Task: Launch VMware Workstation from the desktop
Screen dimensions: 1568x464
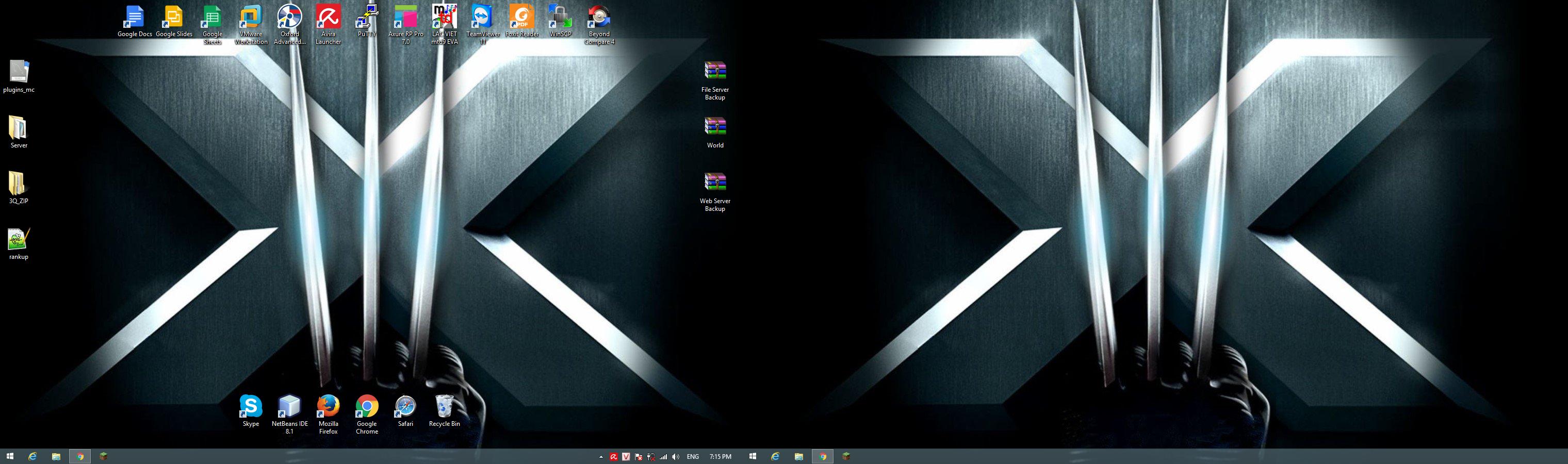Action: click(x=251, y=18)
